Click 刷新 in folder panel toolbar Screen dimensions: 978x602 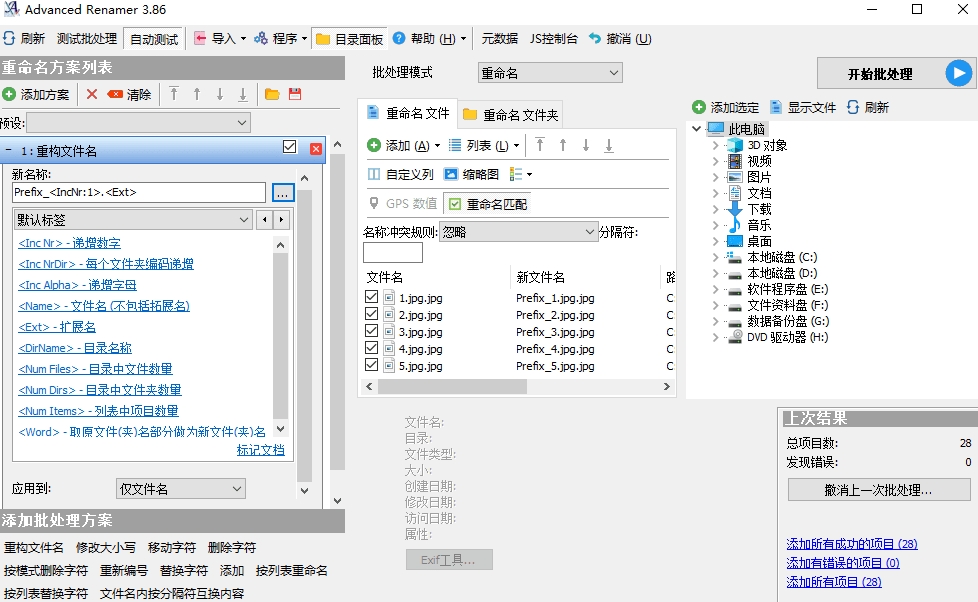pyautogui.click(x=868, y=107)
